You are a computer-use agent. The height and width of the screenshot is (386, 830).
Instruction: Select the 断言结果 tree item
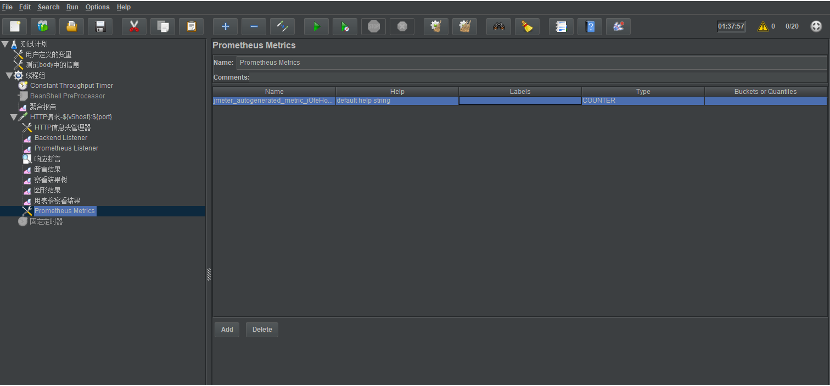tap(47, 169)
